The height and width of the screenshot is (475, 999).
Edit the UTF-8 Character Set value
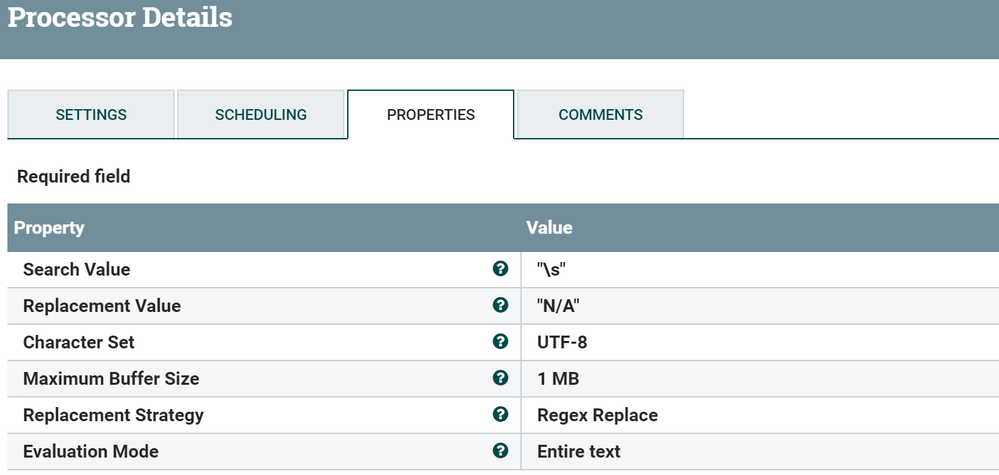(x=562, y=342)
